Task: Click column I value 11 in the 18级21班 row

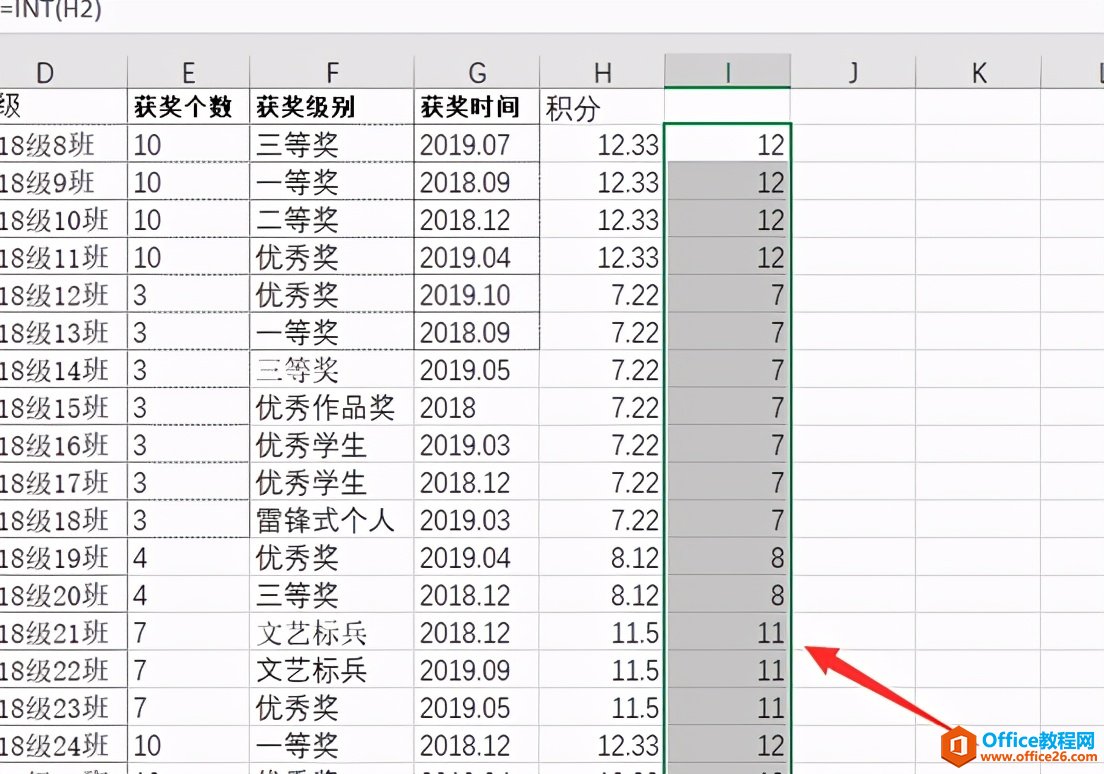Action: 727,632
